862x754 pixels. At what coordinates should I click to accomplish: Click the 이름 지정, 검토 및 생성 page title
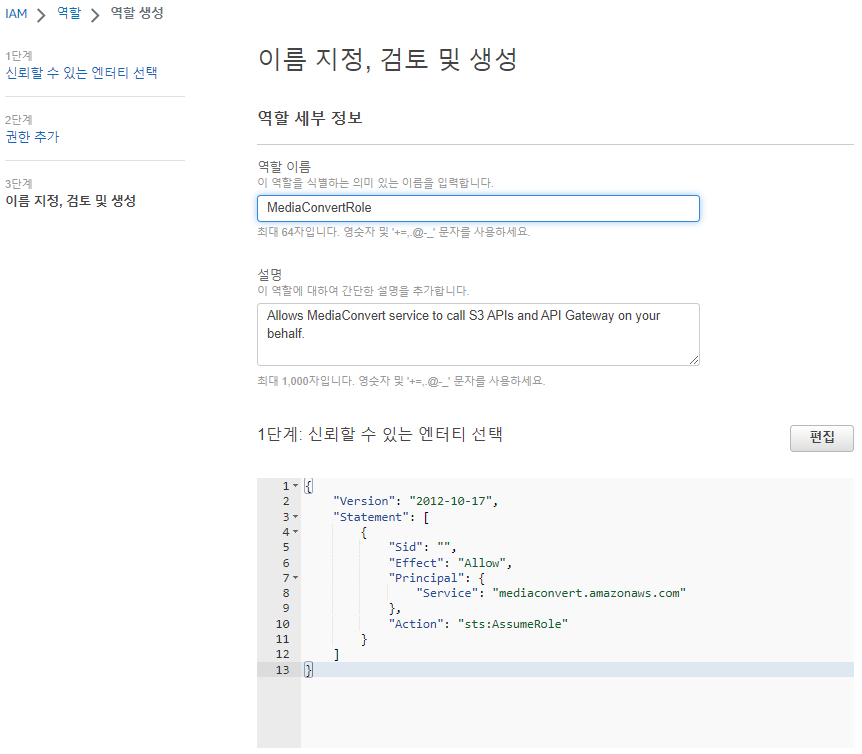click(388, 59)
